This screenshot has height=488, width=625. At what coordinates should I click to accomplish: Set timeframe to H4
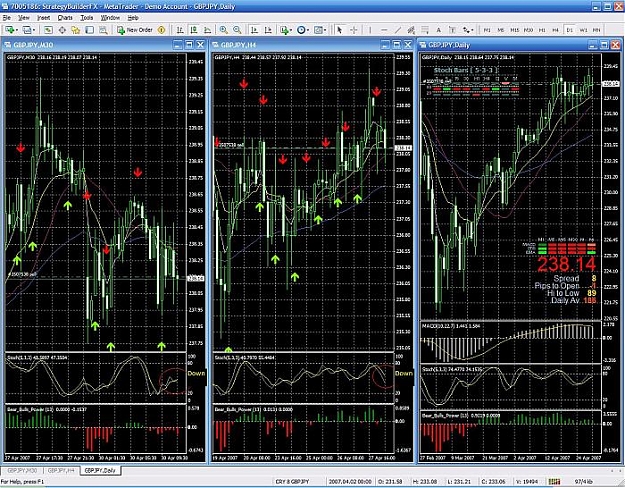[555, 30]
